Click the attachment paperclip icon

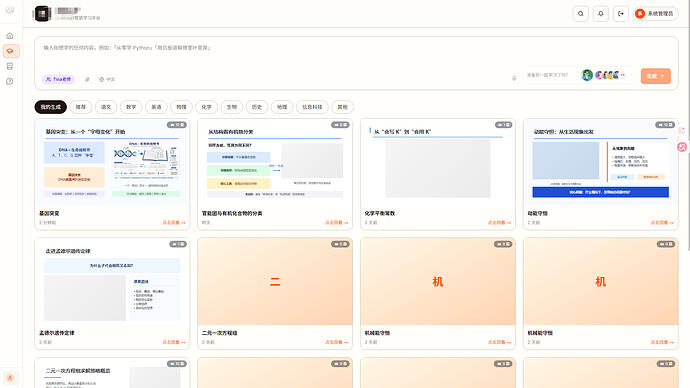click(x=87, y=79)
